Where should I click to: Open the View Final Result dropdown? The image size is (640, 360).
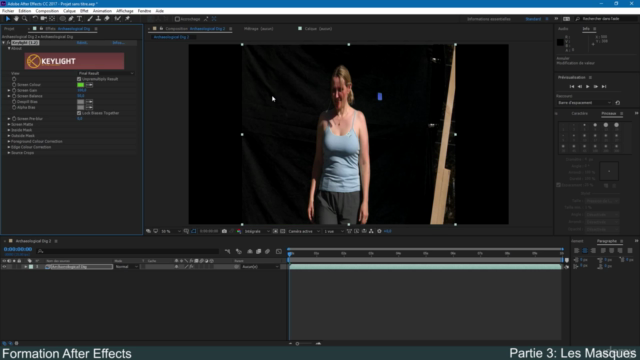[106, 73]
